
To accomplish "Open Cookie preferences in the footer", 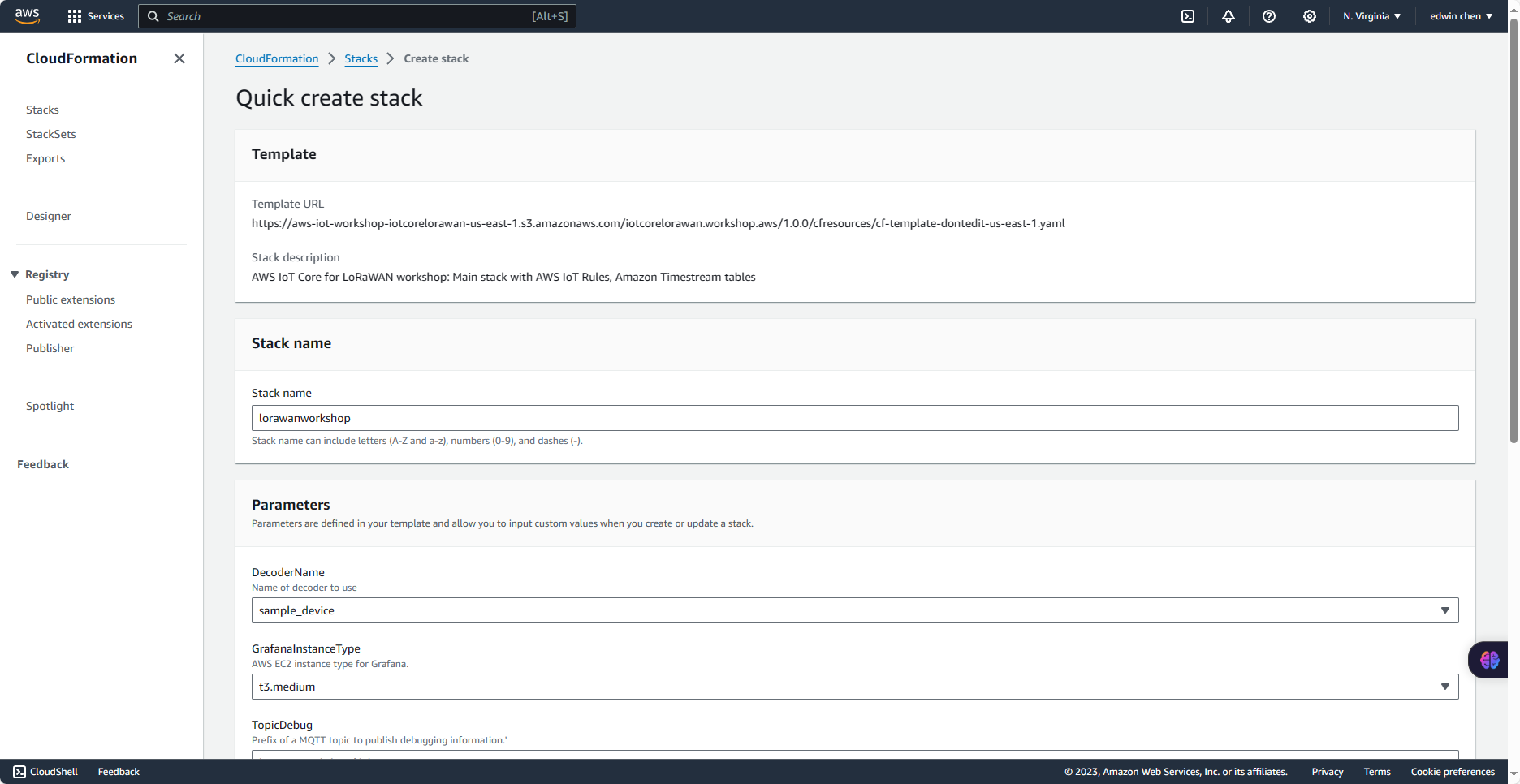I will click(1453, 772).
